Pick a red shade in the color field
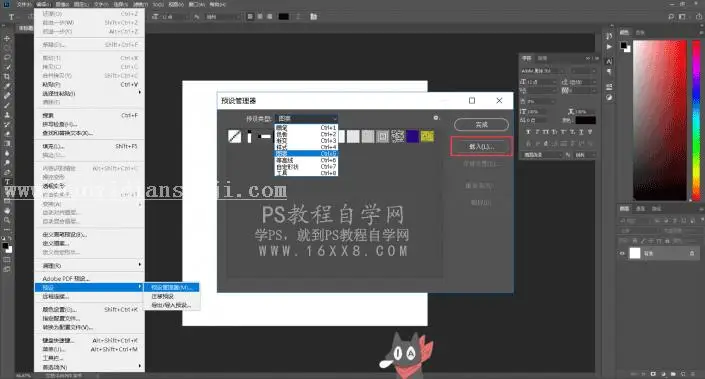Screen dimensions: 705x379 click(660, 120)
